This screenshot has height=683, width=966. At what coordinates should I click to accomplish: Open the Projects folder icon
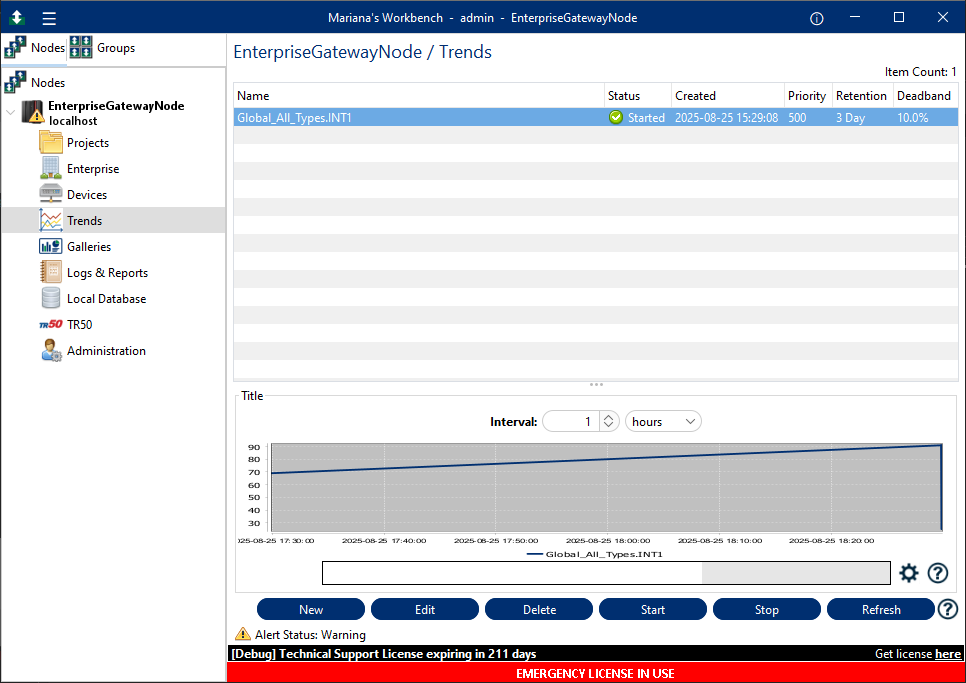(x=51, y=143)
